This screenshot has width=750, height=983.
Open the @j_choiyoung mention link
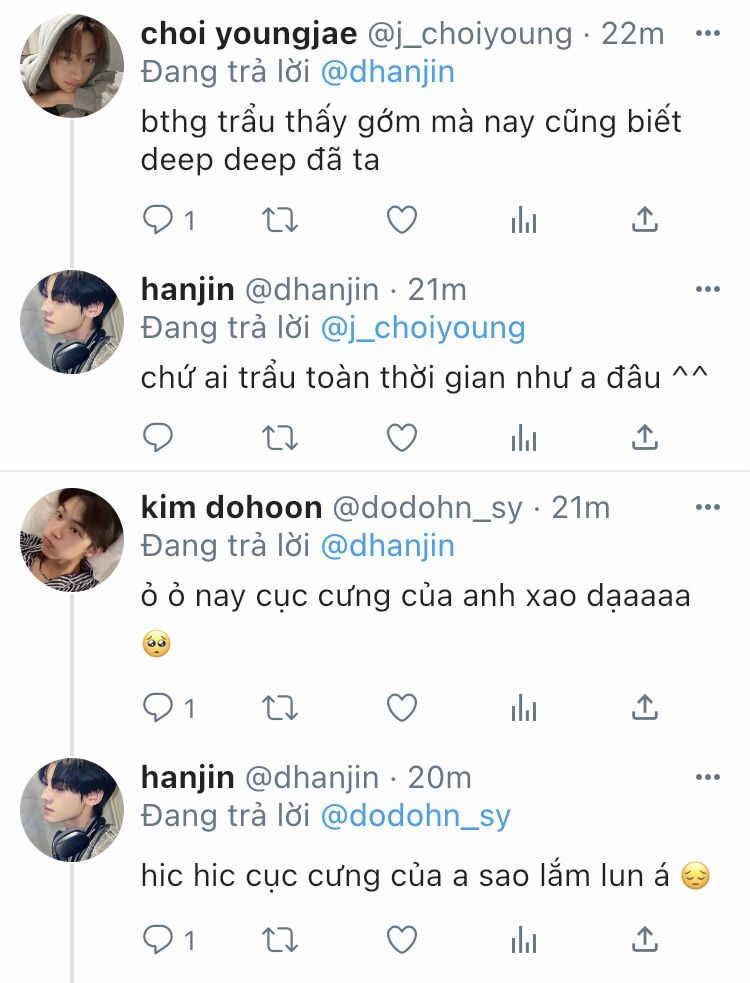pyautogui.click(x=423, y=328)
